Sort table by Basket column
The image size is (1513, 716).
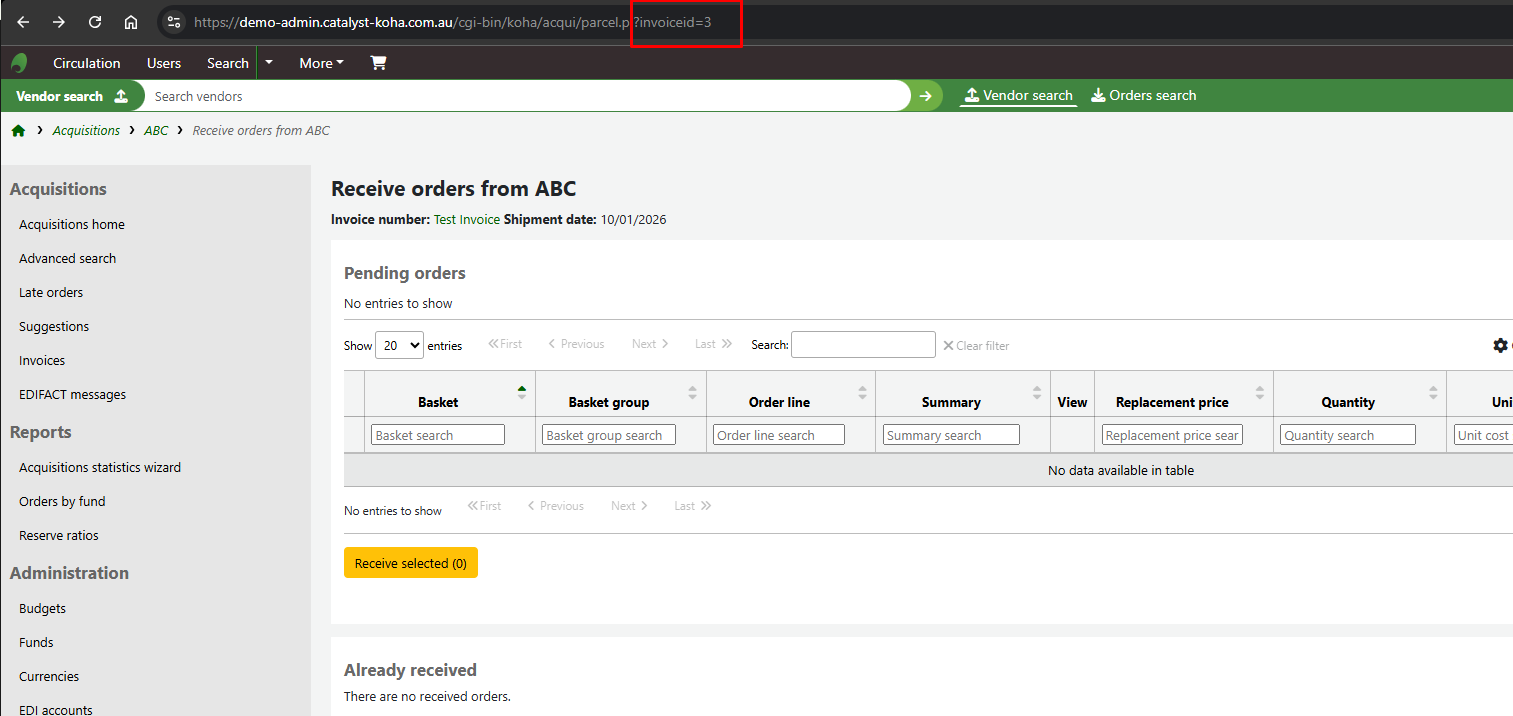438,402
